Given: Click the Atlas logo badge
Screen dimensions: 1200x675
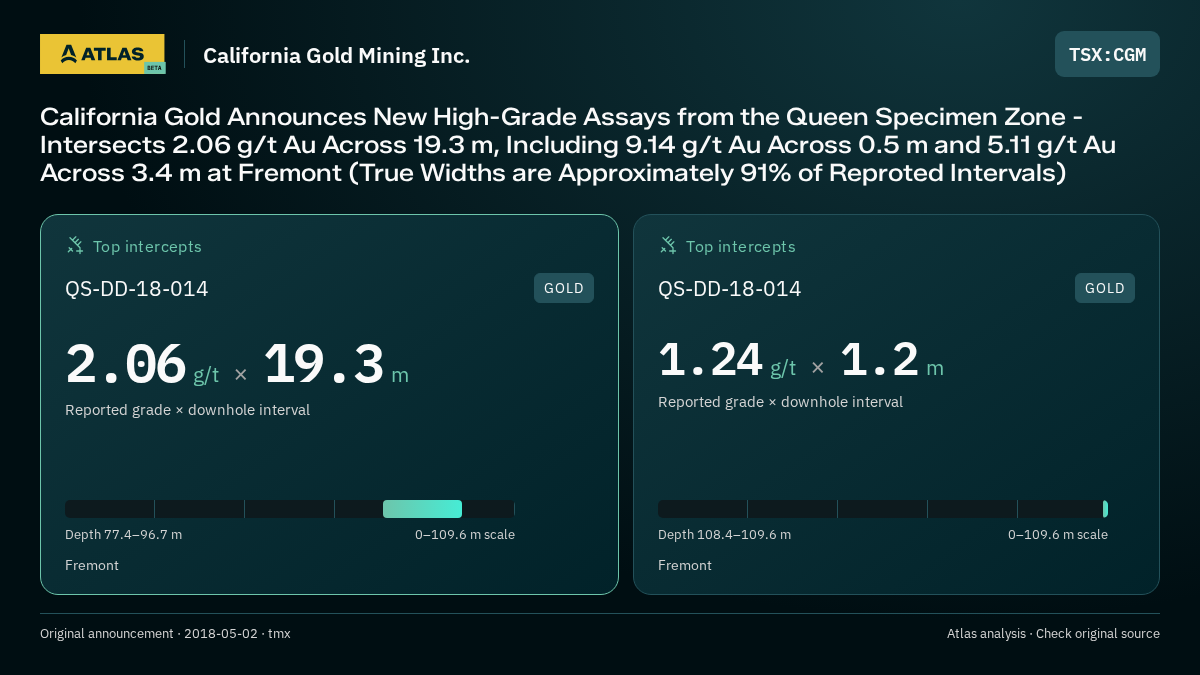Looking at the screenshot, I should 102,54.
